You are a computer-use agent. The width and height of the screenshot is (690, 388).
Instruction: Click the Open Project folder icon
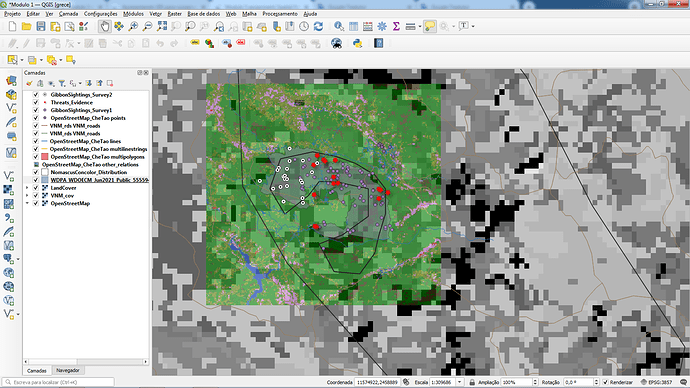[x=26, y=26]
